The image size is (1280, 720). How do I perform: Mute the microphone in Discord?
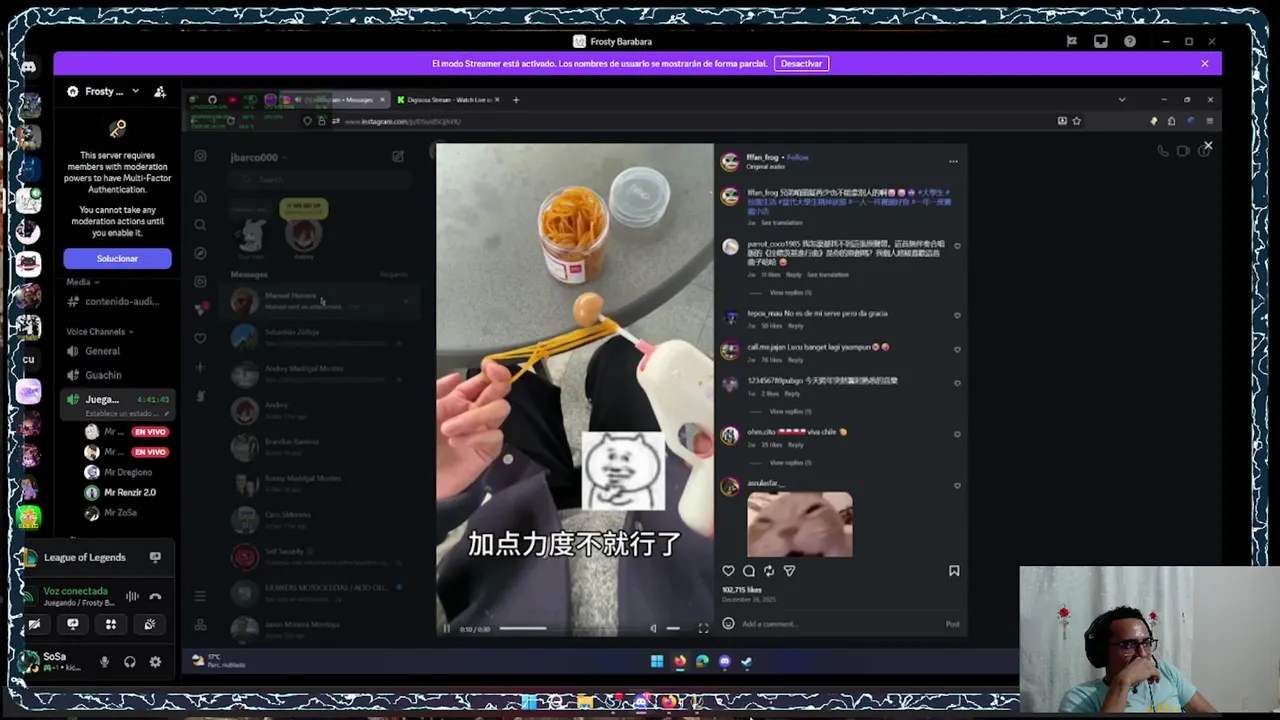(104, 662)
